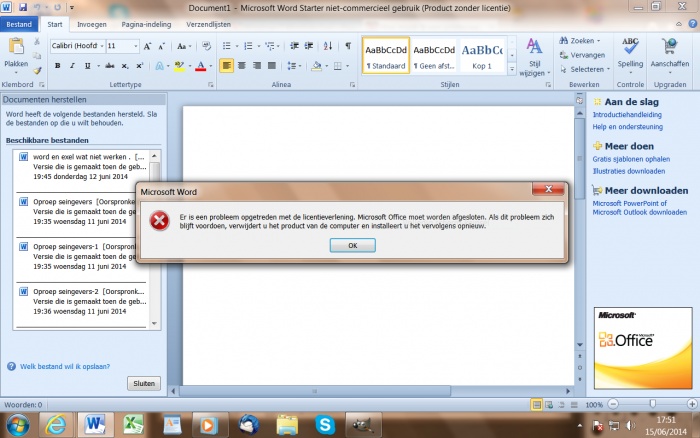Expand the font size dropdown
This screenshot has height=438, width=700.
135,46
